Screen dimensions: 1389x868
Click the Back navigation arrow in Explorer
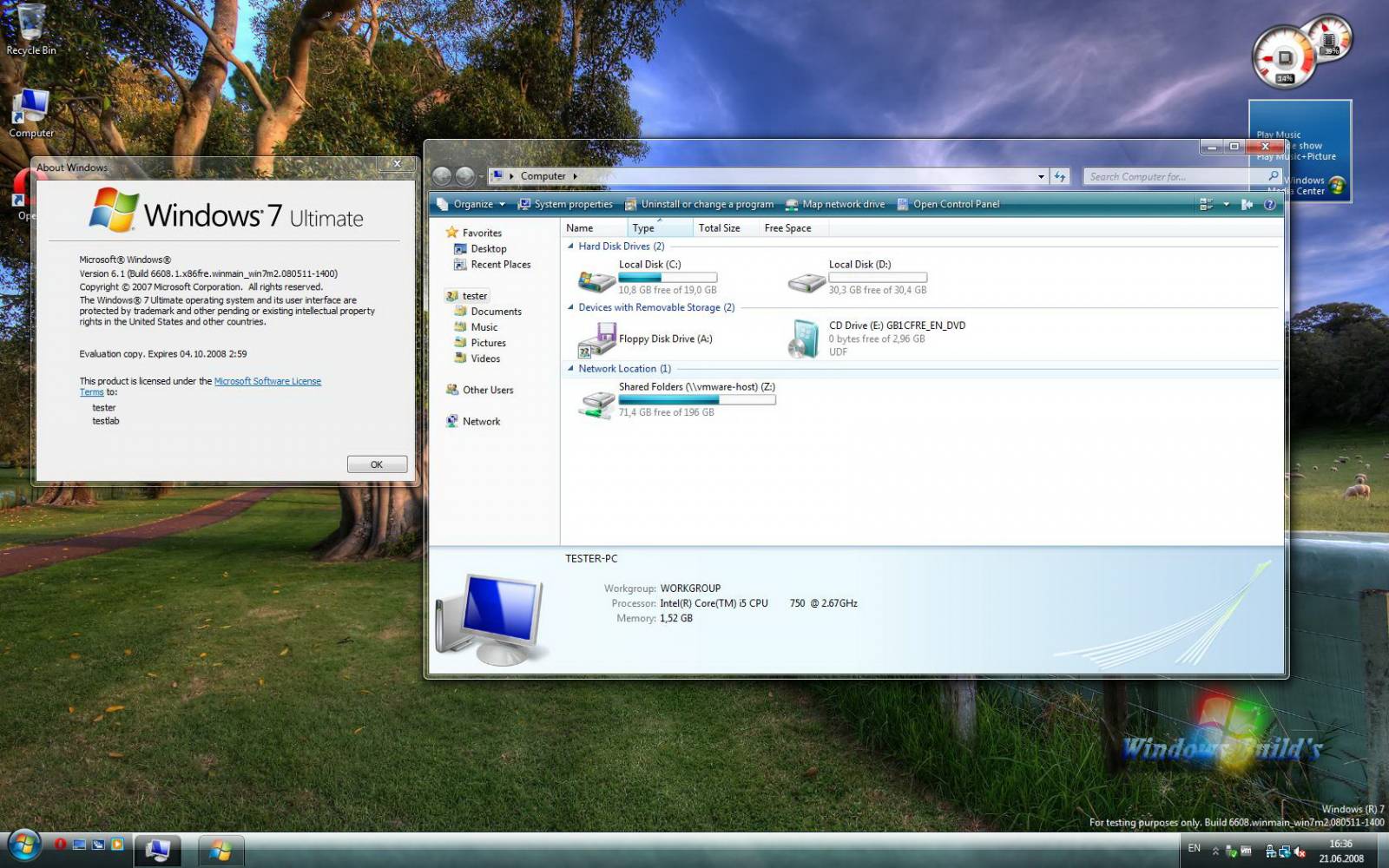442,176
